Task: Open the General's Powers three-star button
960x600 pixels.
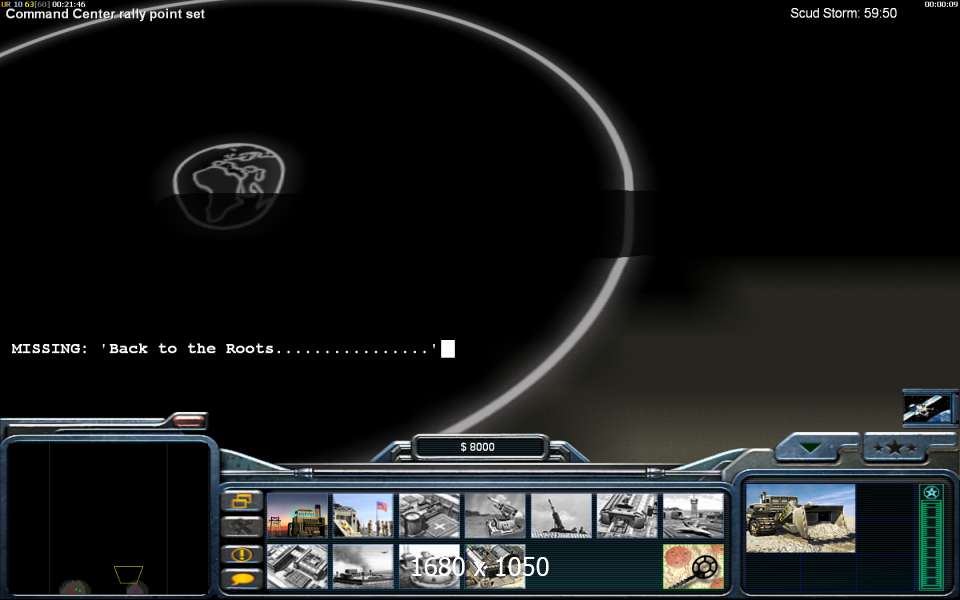Action: (895, 448)
